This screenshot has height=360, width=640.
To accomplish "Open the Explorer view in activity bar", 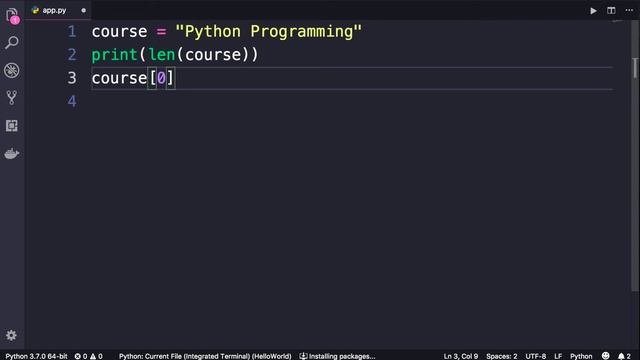I will coord(12,16).
